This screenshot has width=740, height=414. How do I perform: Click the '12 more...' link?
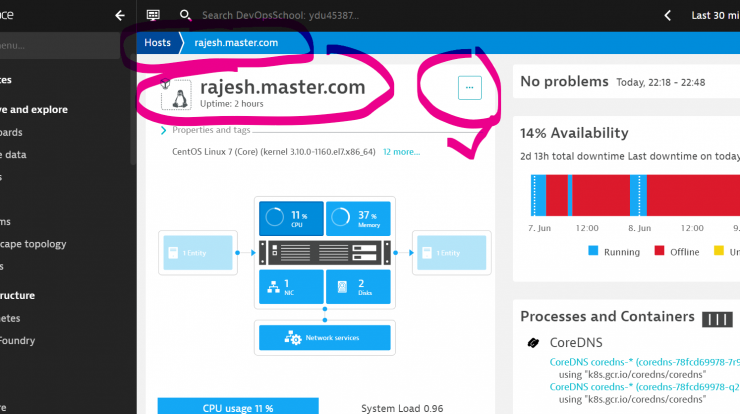tap(401, 152)
